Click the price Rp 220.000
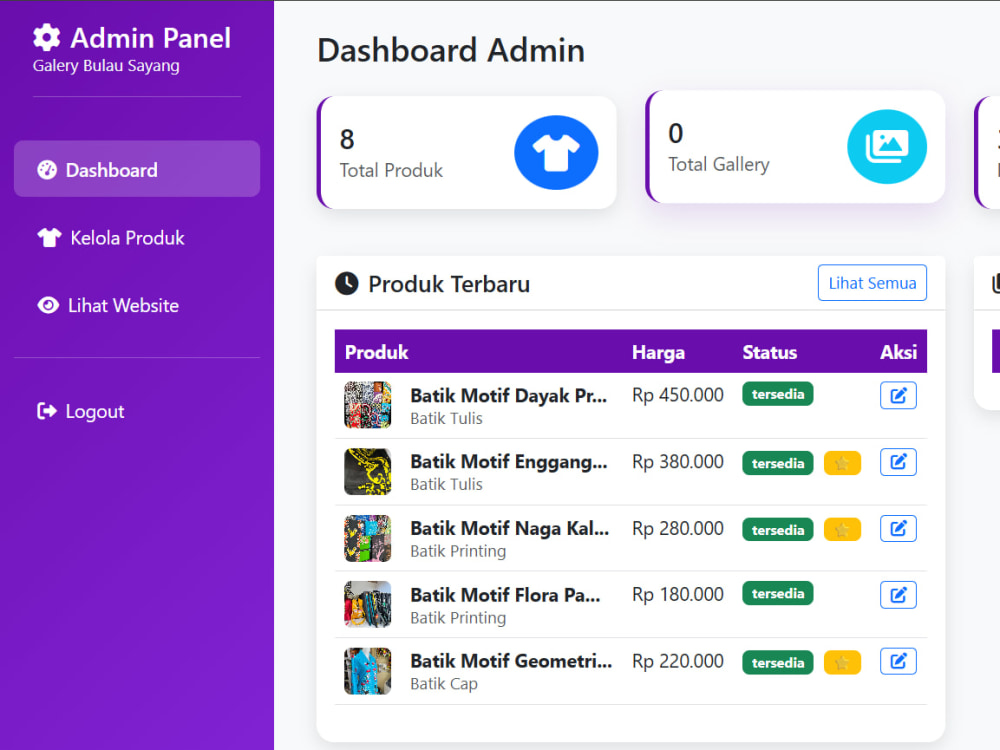Viewport: 1000px width, 750px height. click(678, 661)
